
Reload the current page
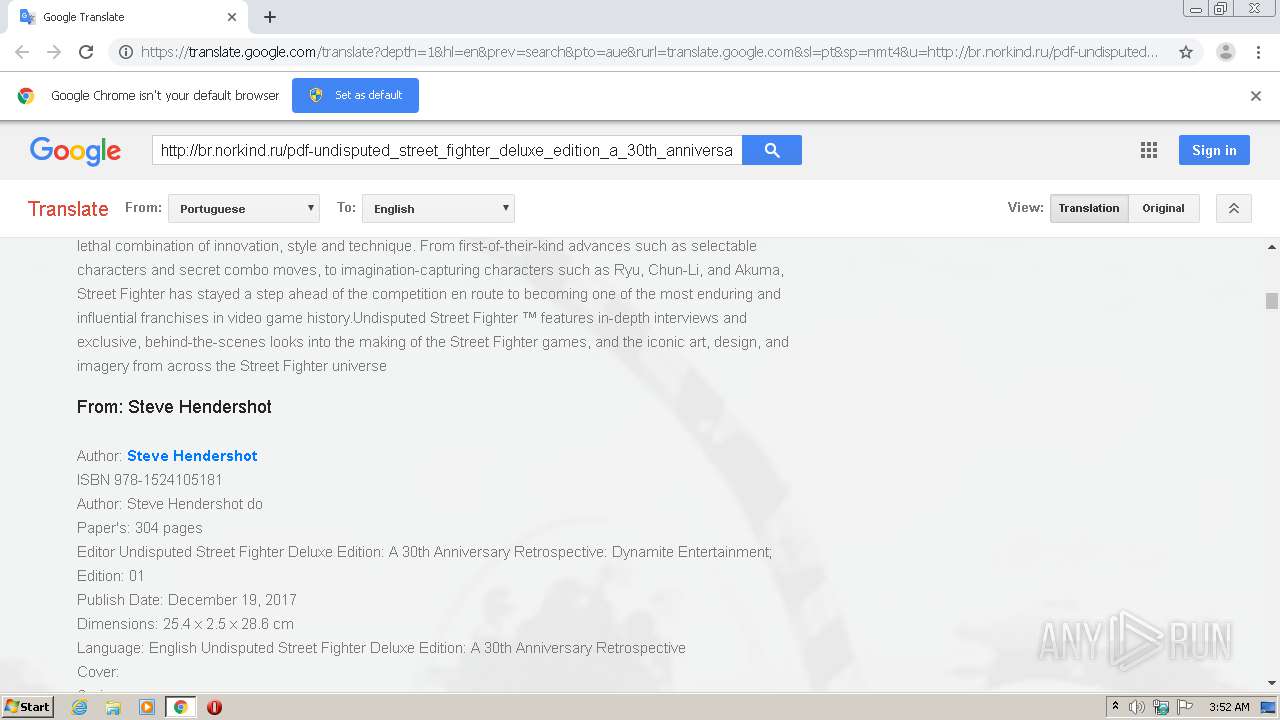coord(86,52)
